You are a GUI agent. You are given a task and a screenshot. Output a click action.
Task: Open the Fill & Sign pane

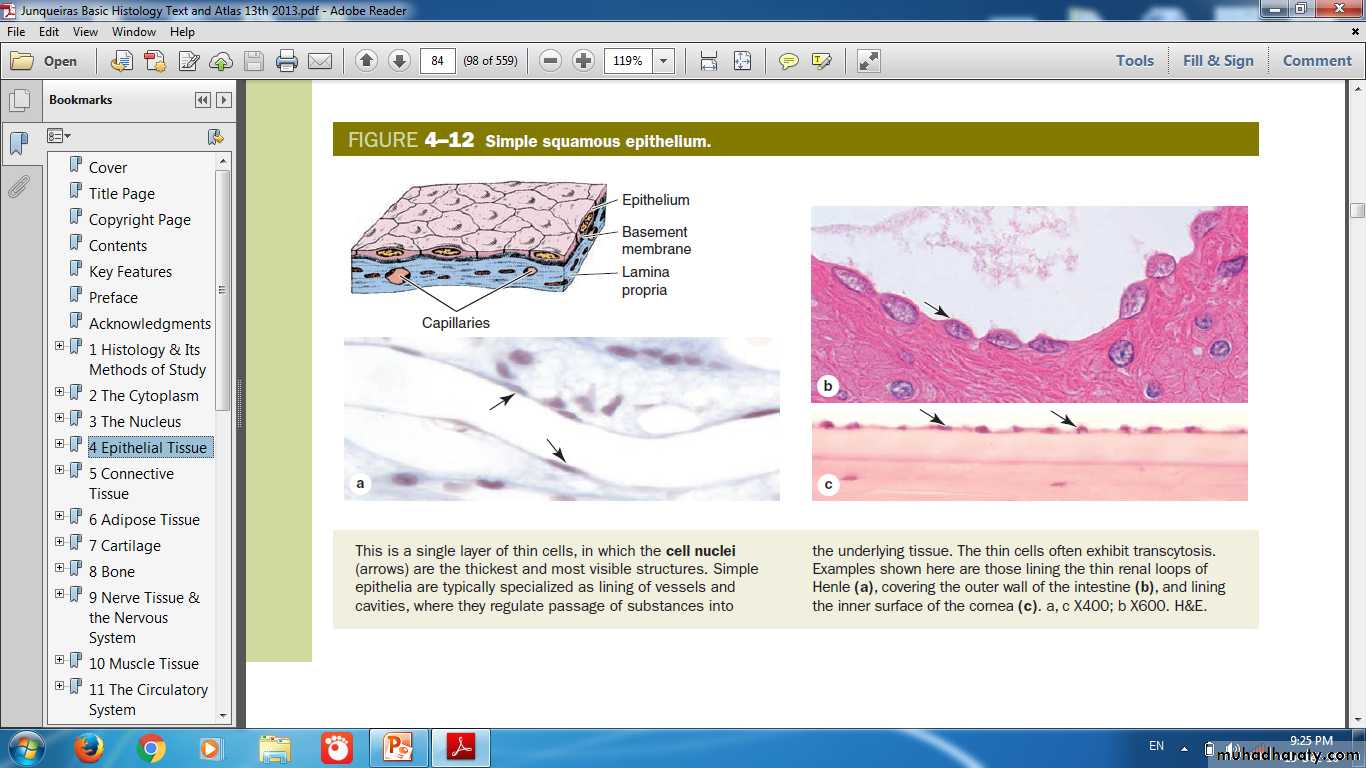1217,61
